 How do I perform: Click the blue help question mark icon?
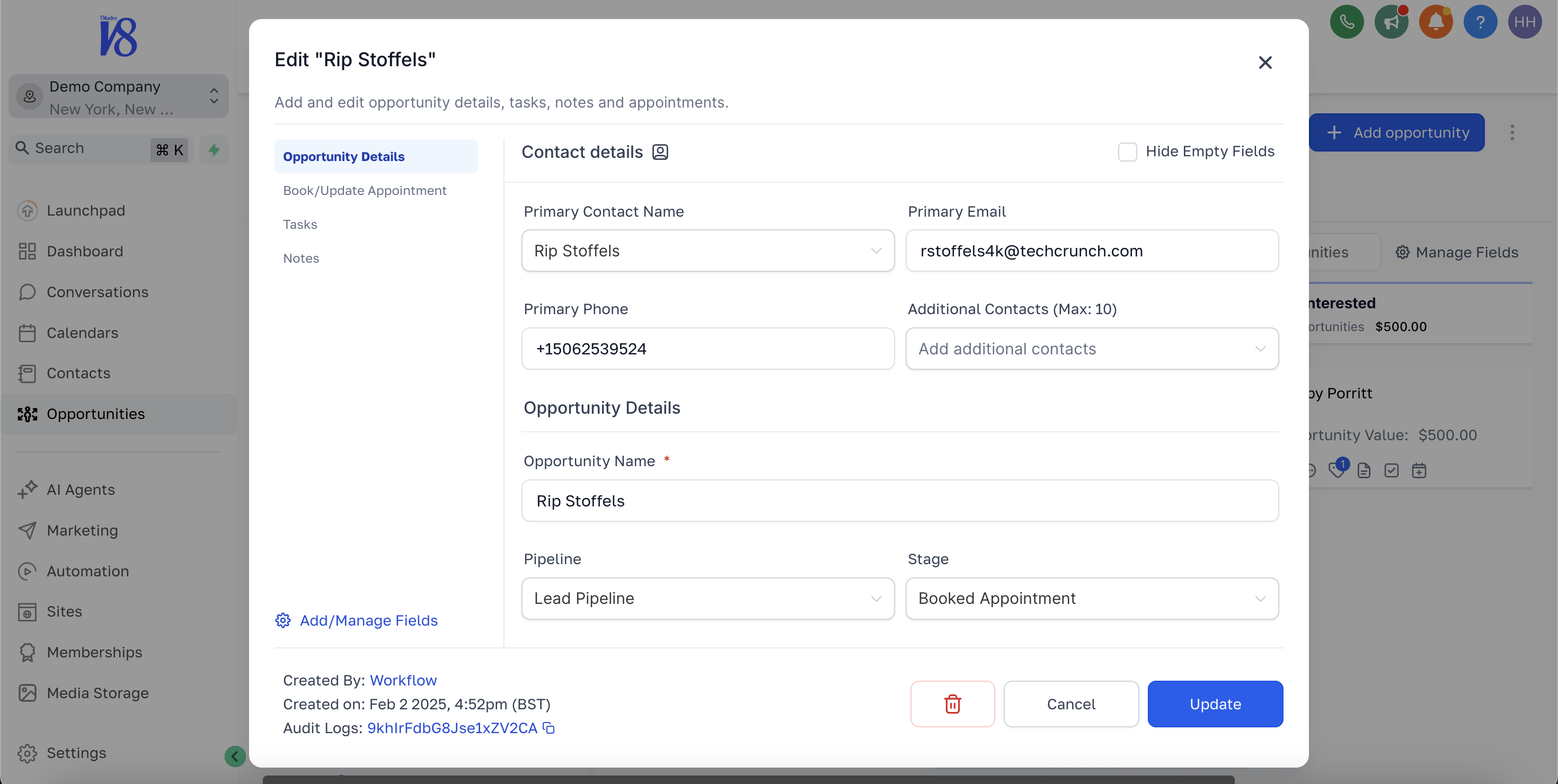[1480, 22]
